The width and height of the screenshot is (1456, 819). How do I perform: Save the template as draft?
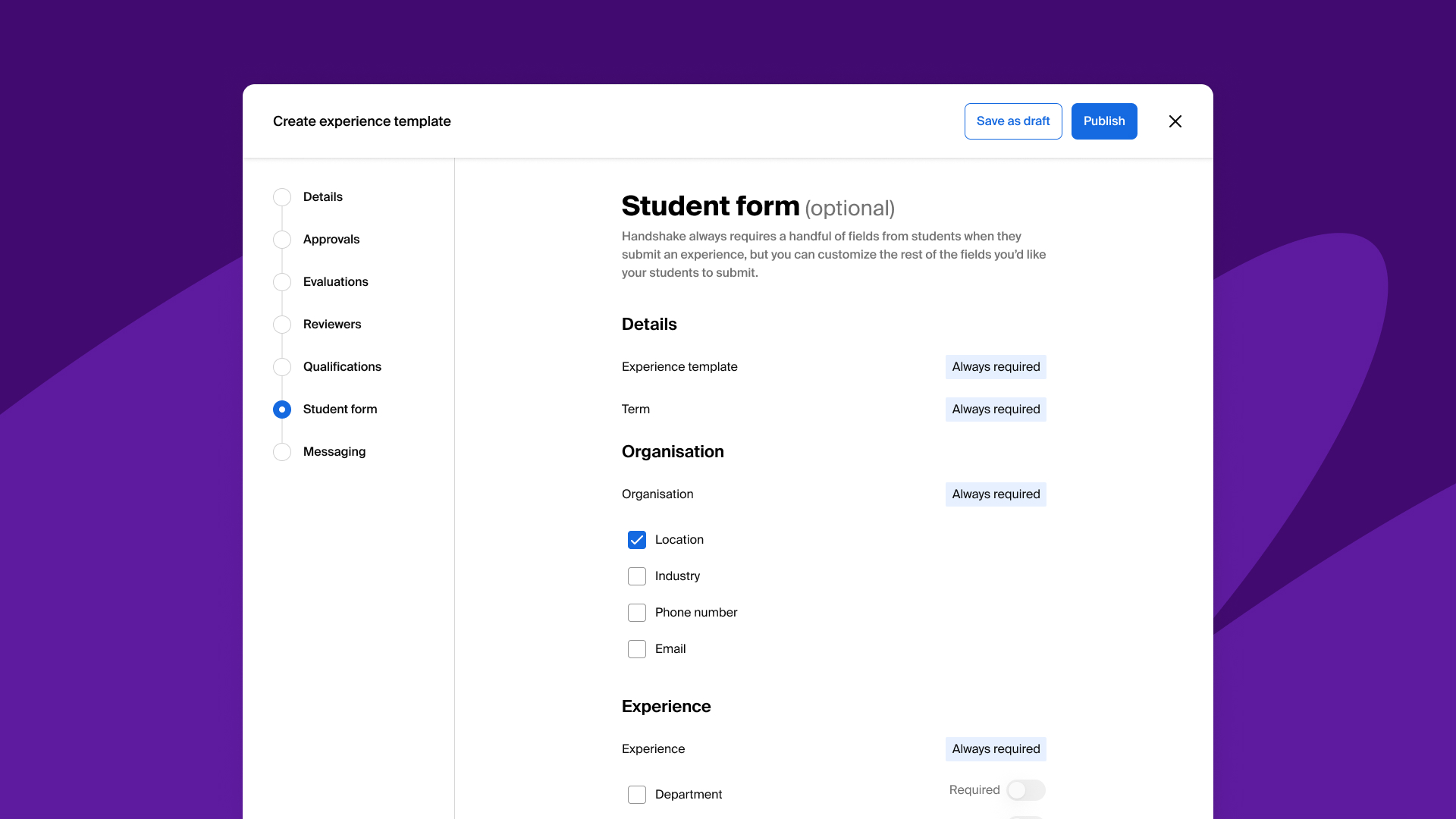pyautogui.click(x=1013, y=121)
